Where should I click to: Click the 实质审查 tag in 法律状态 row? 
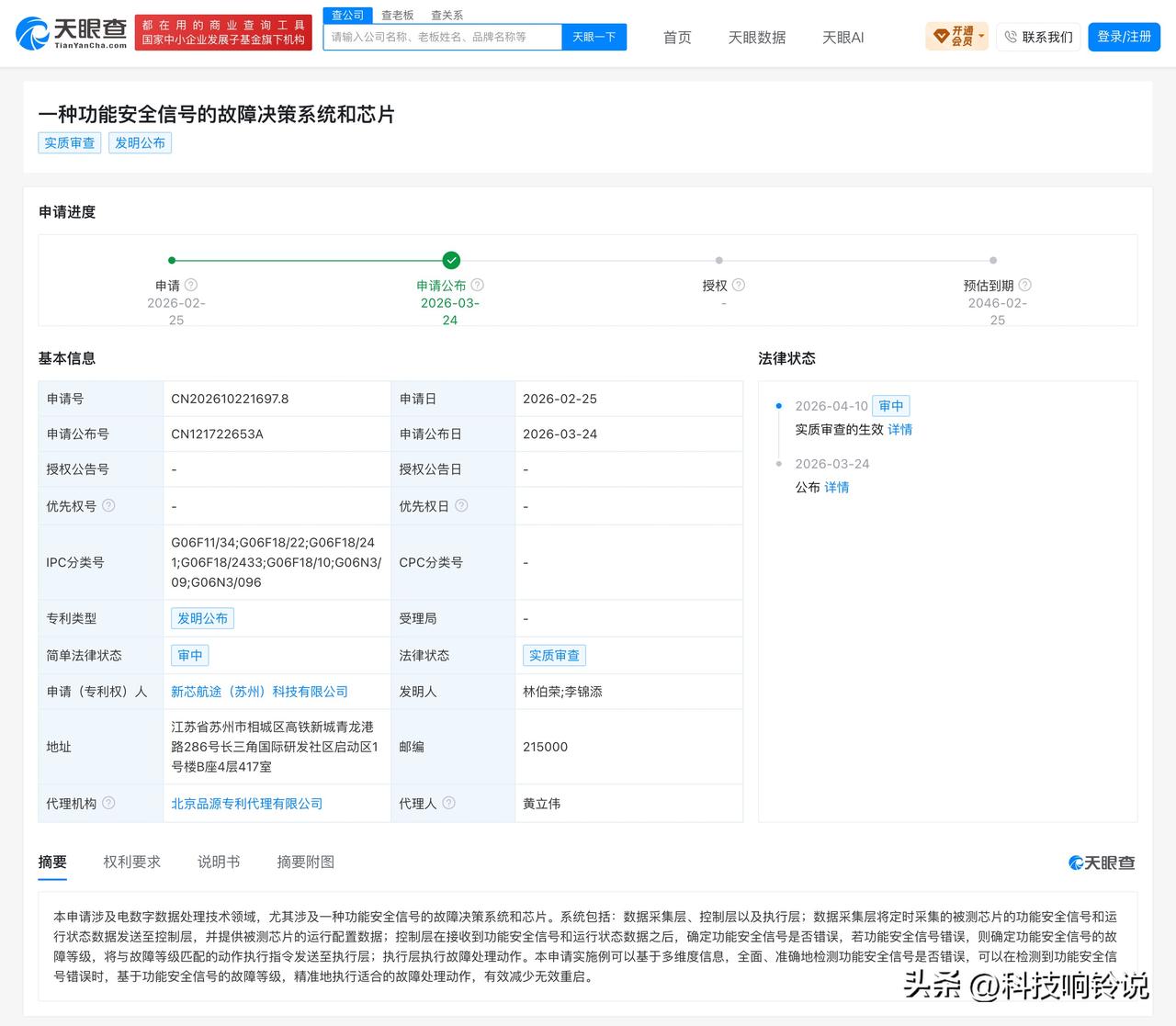(554, 655)
